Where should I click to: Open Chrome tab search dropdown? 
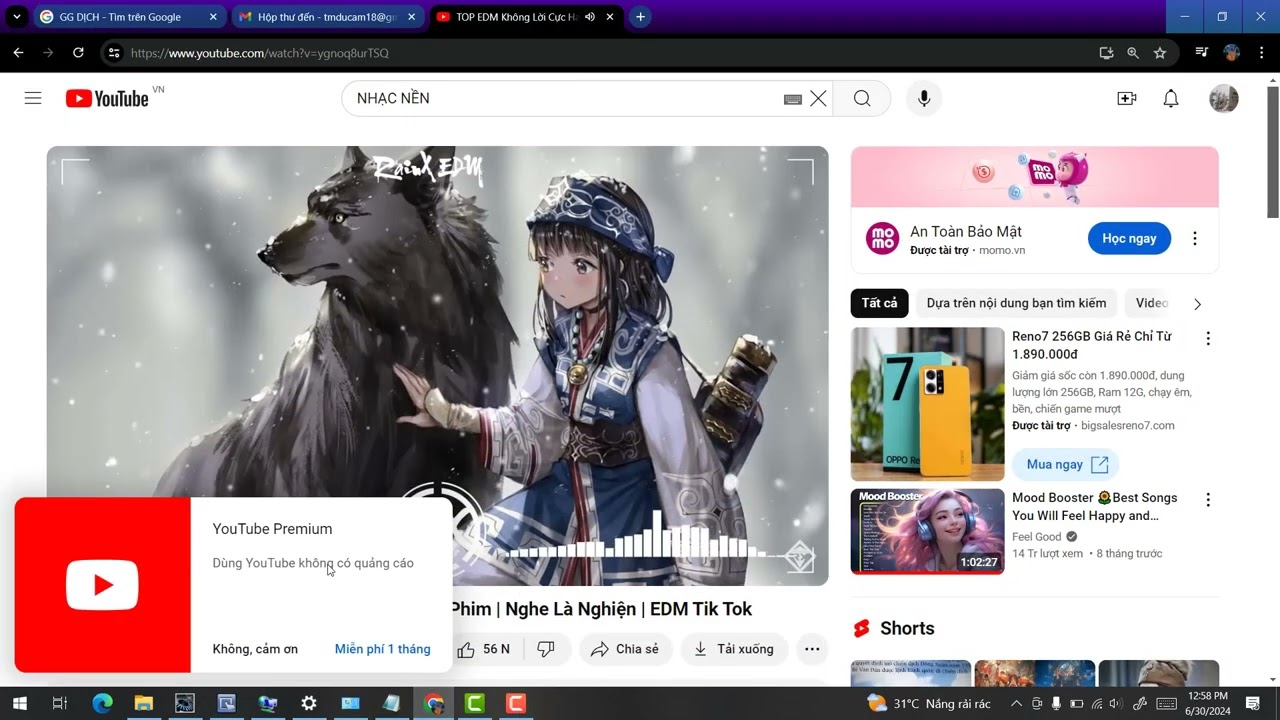click(16, 17)
